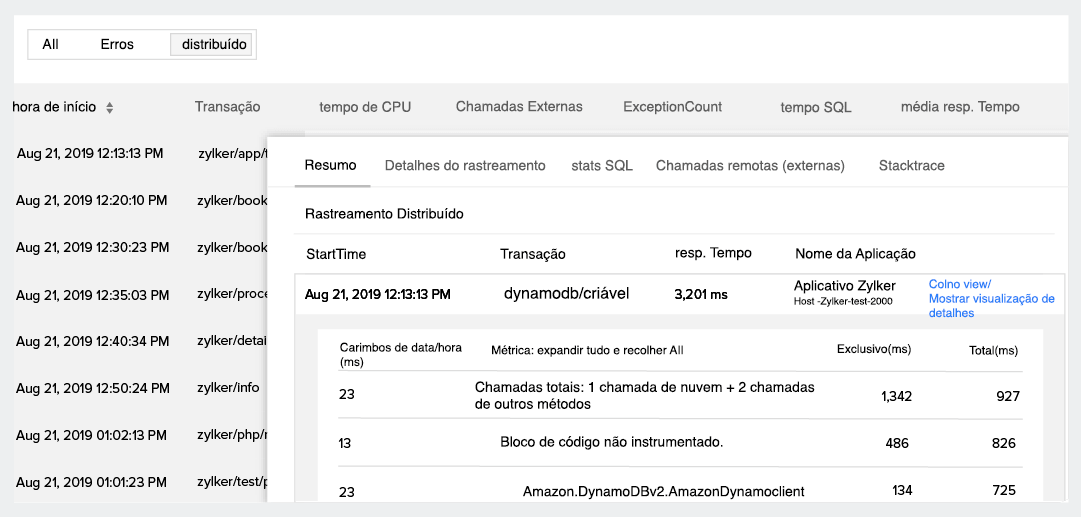Screen dimensions: 1081x517
Task: Switch to Detalhes do rastreamento tab
Action: coord(465,165)
